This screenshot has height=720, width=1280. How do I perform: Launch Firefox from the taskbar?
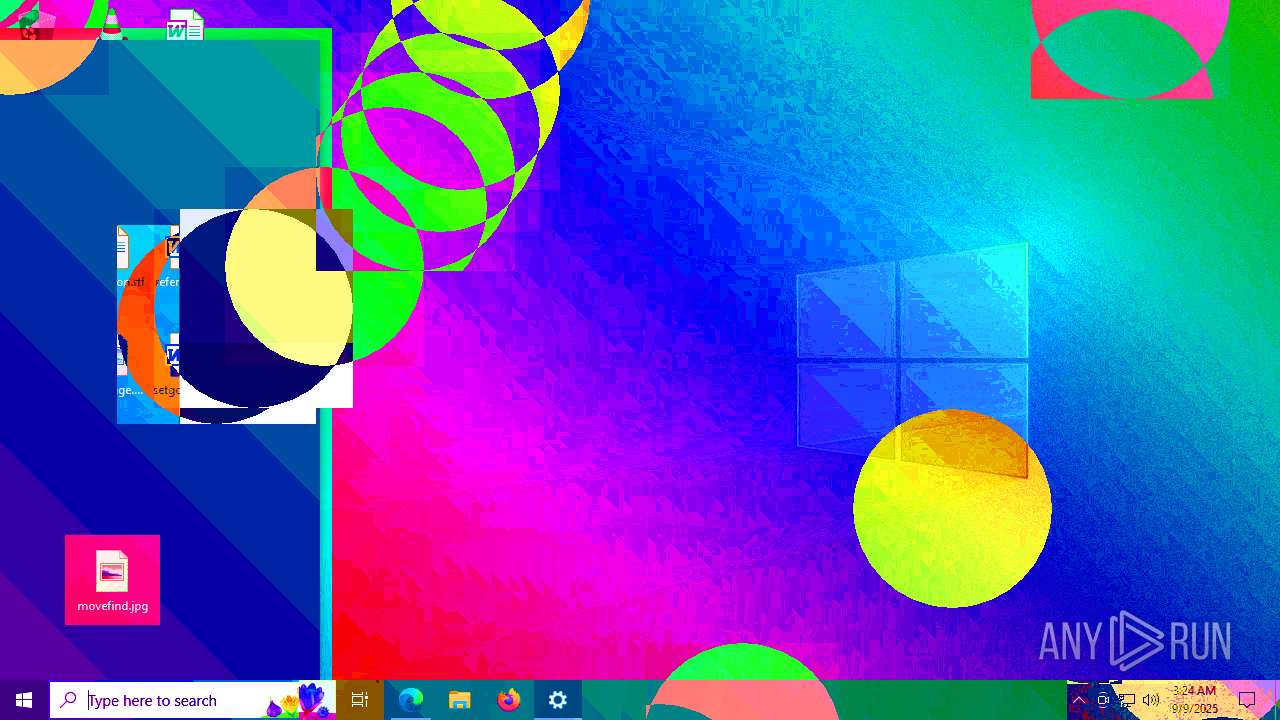[509, 700]
